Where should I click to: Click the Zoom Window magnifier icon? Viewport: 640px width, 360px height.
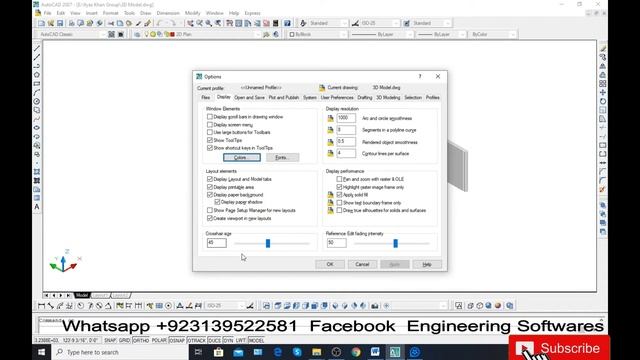(209, 23)
